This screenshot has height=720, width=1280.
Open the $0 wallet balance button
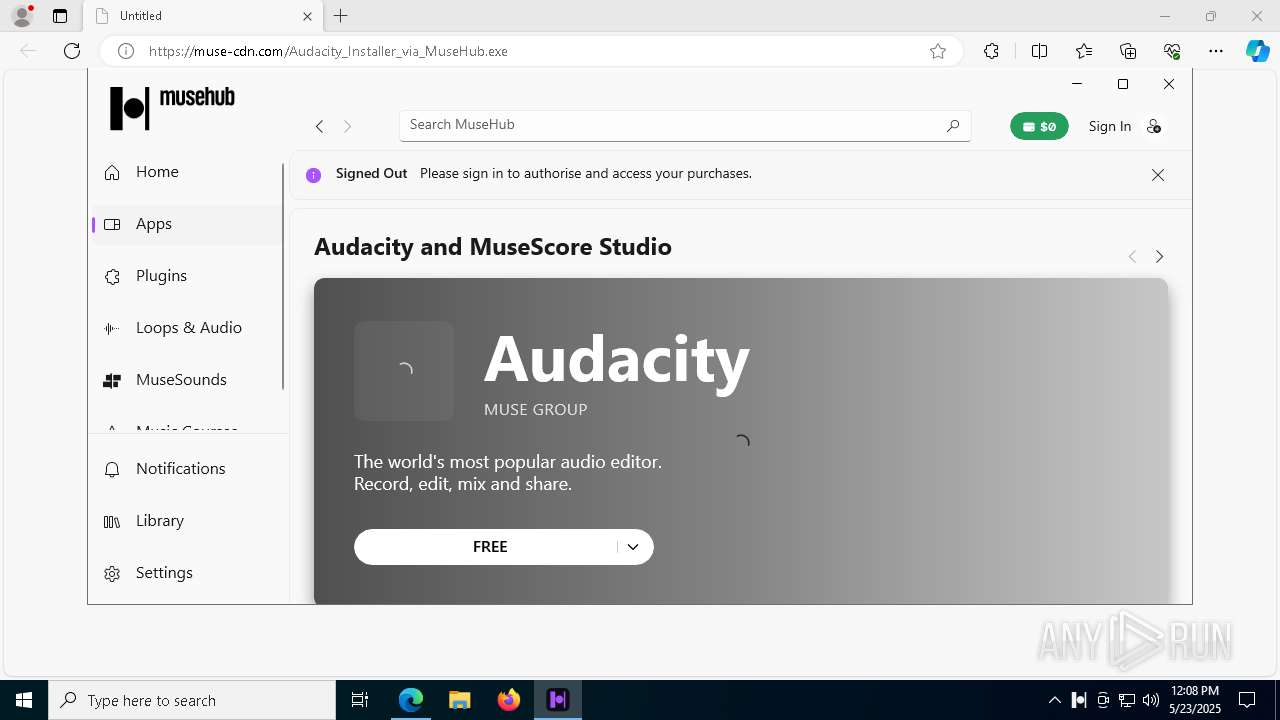click(x=1039, y=126)
